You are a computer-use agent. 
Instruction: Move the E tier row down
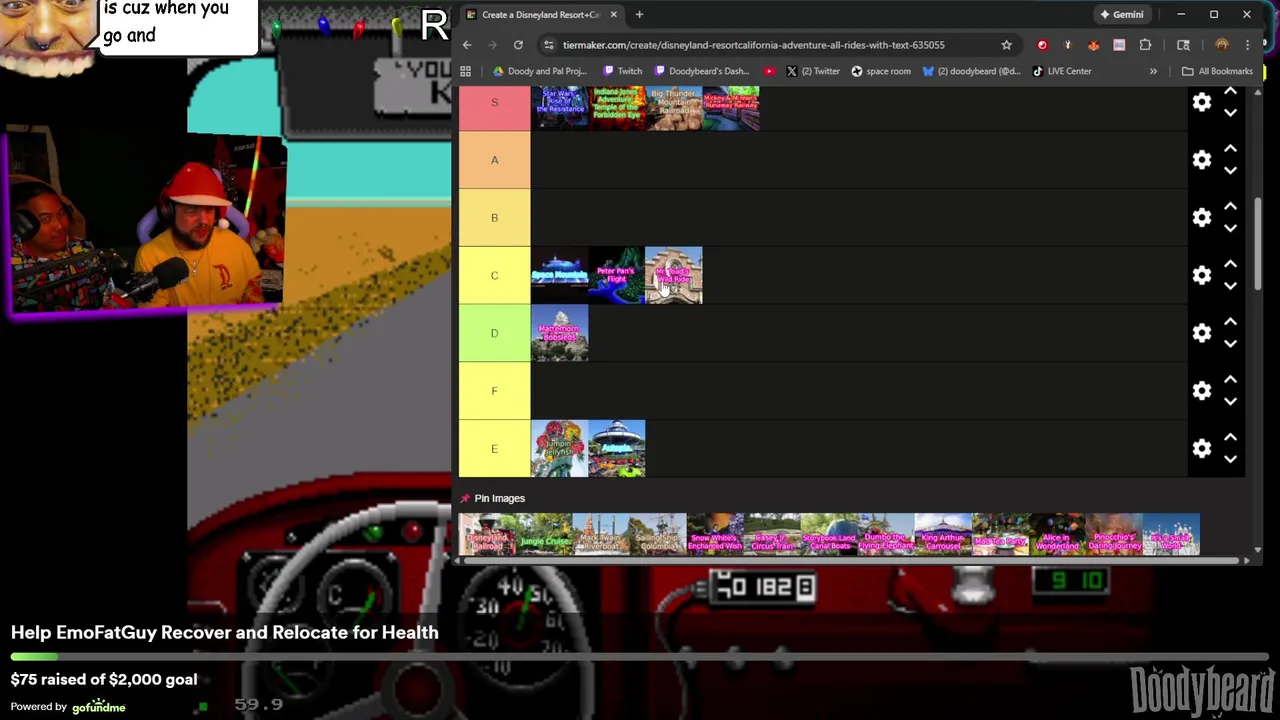click(x=1230, y=459)
